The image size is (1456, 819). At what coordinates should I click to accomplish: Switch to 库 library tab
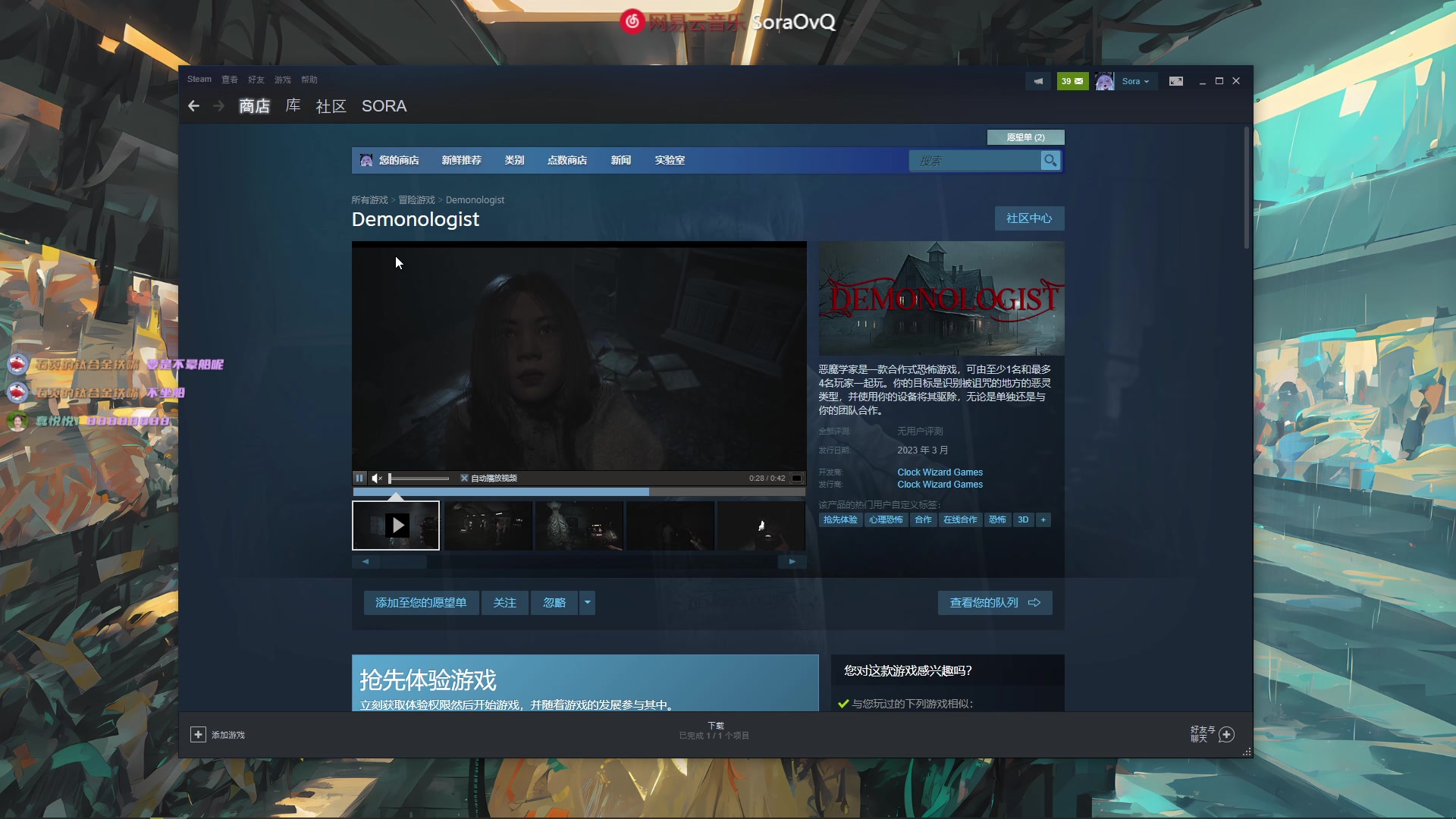293,106
